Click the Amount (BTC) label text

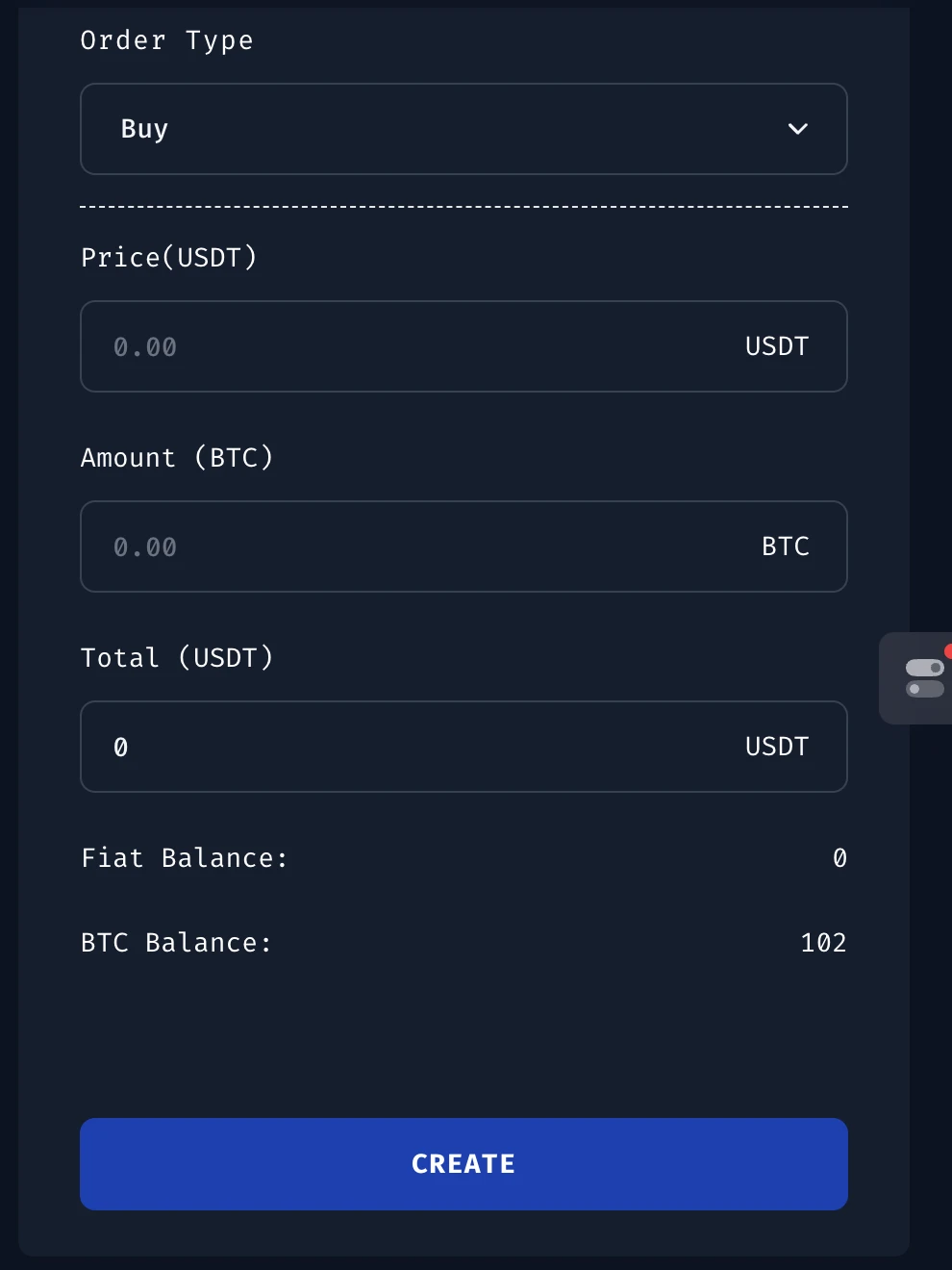pyautogui.click(x=177, y=458)
